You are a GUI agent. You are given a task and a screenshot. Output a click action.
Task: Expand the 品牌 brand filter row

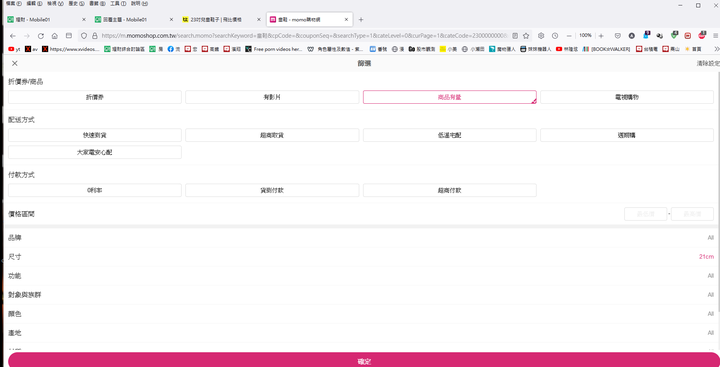pos(361,238)
